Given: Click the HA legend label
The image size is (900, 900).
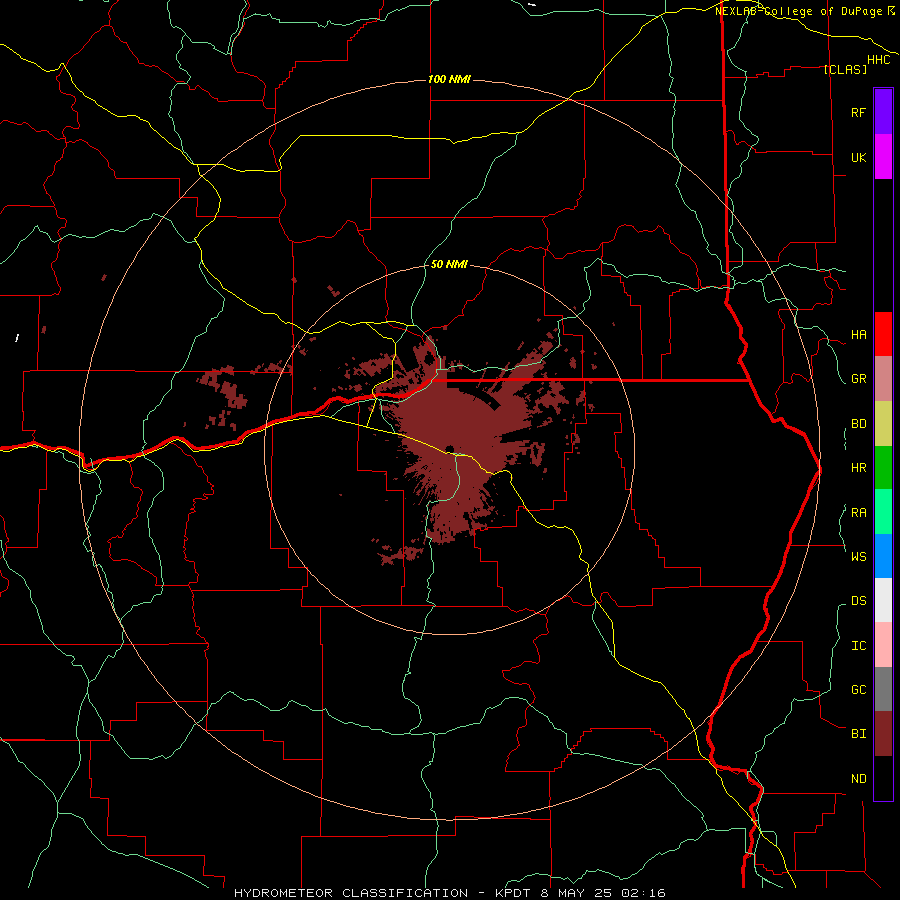Looking at the screenshot, I should [858, 335].
